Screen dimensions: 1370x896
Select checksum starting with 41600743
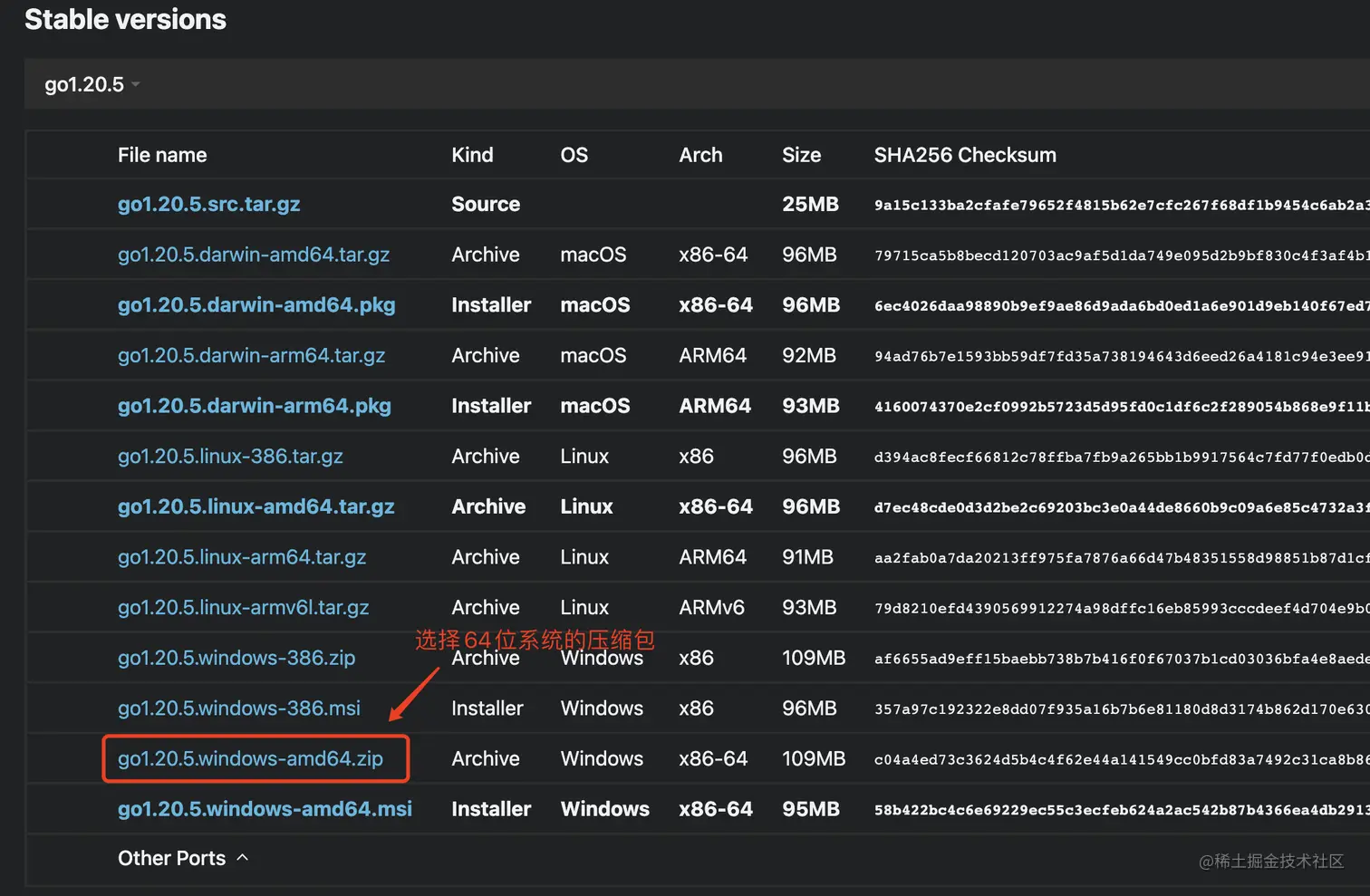tap(1122, 407)
